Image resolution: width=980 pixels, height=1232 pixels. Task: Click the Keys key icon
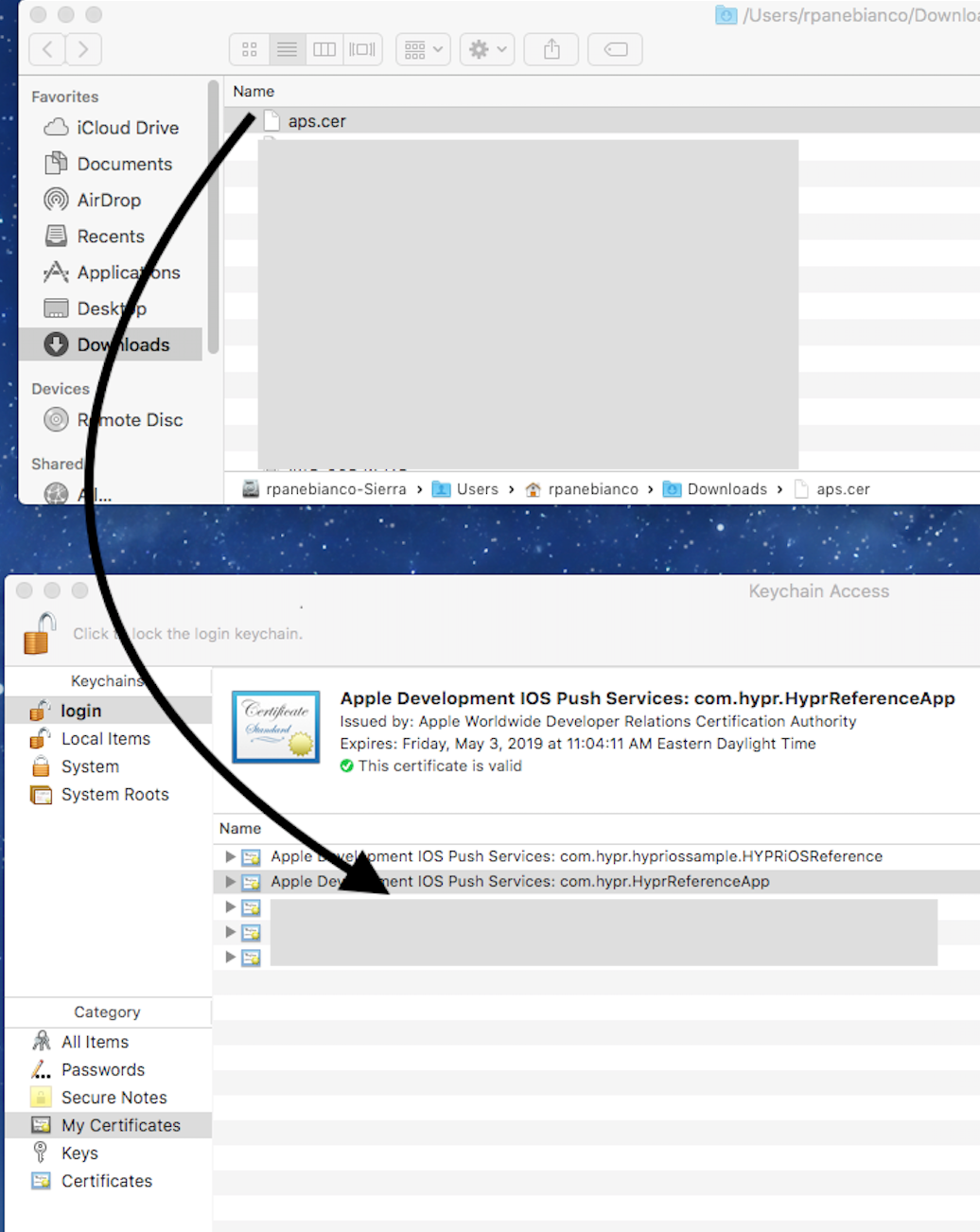[41, 1153]
